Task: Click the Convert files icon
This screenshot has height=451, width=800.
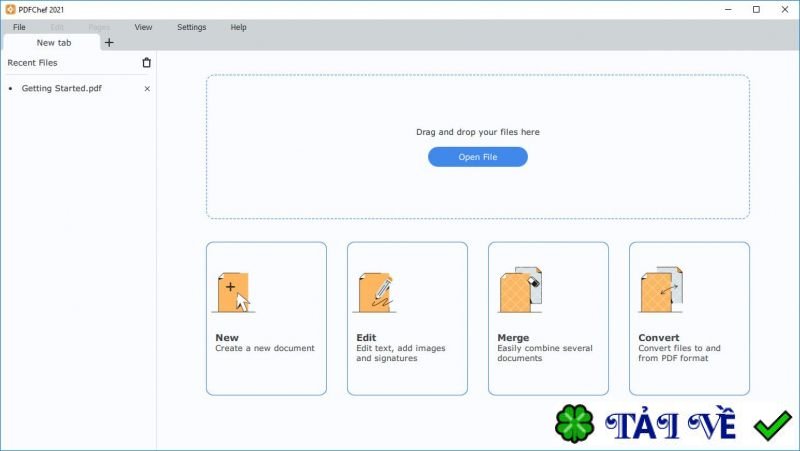Action: tap(661, 289)
